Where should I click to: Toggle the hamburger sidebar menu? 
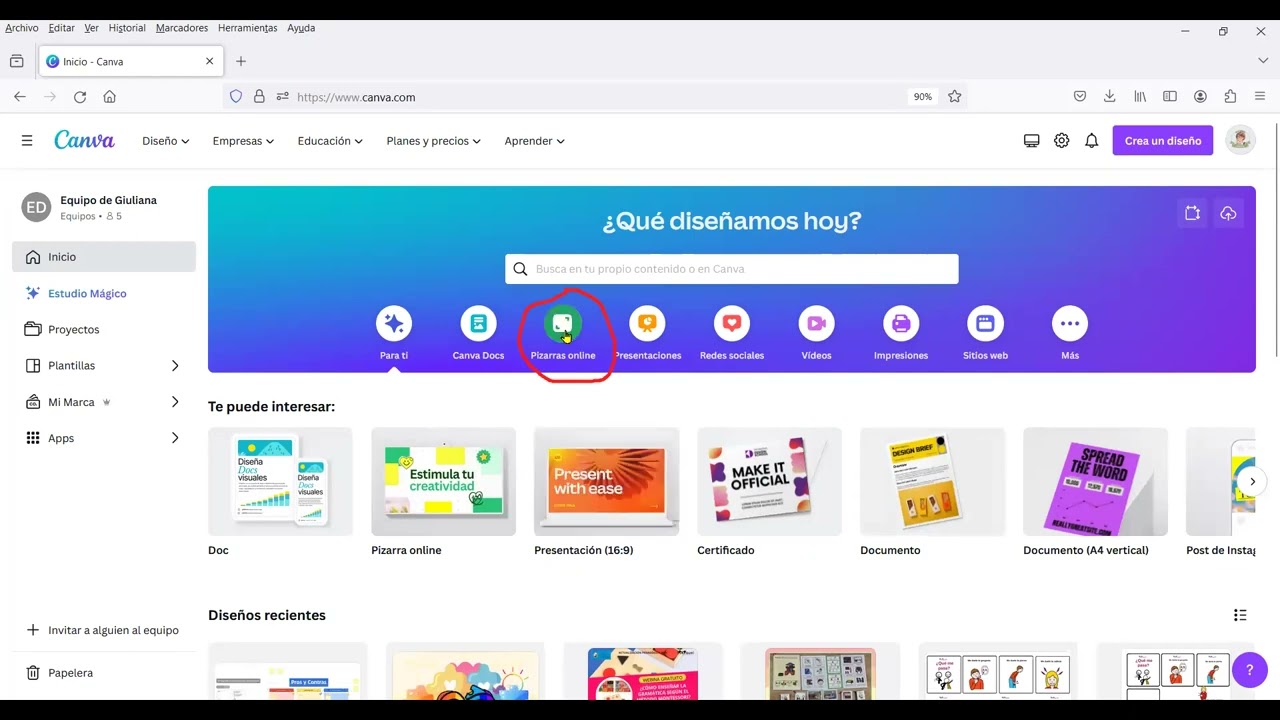pos(27,141)
